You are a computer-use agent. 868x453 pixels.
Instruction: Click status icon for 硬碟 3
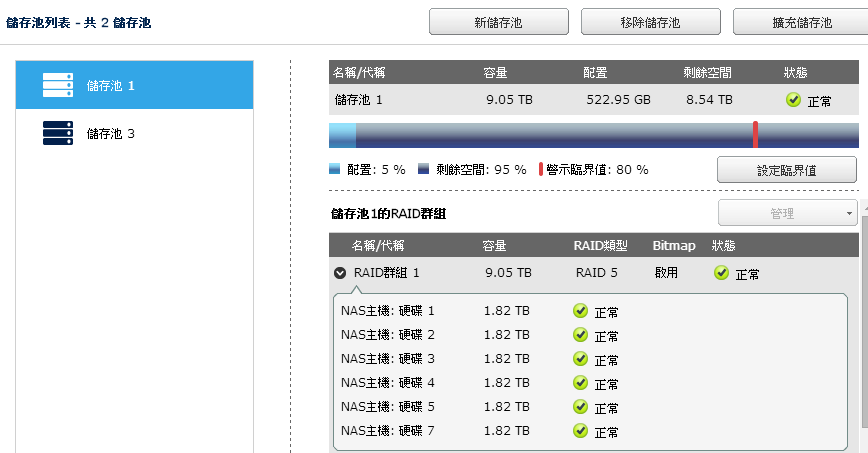pyautogui.click(x=580, y=359)
